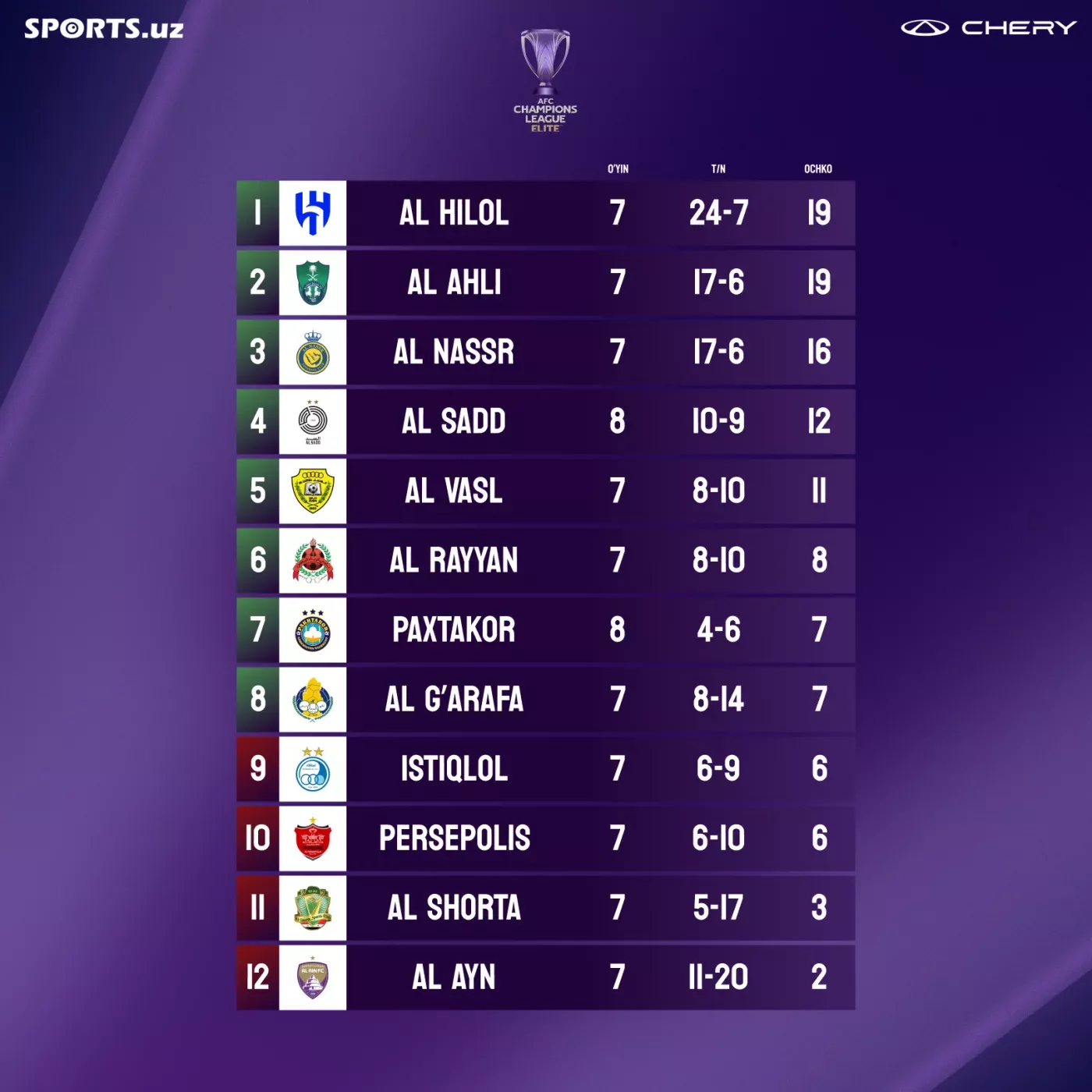Open the SPORTS.uz logo
This screenshot has height=1092, width=1092.
click(104, 29)
